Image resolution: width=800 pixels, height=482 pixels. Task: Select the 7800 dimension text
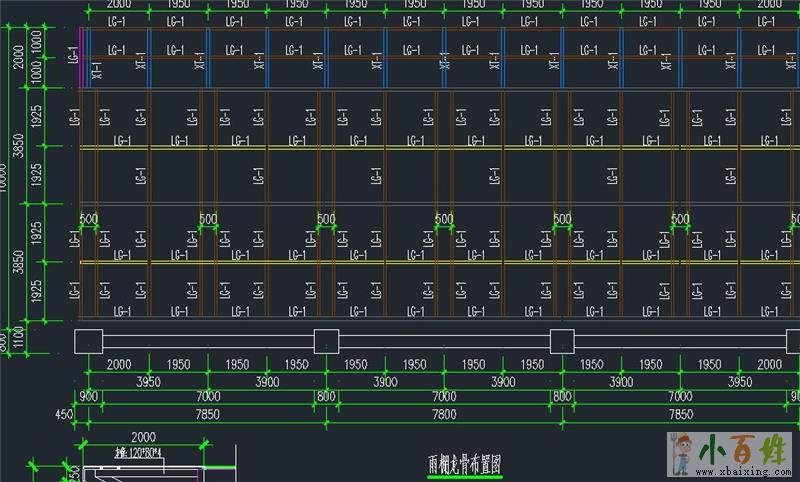pos(443,414)
